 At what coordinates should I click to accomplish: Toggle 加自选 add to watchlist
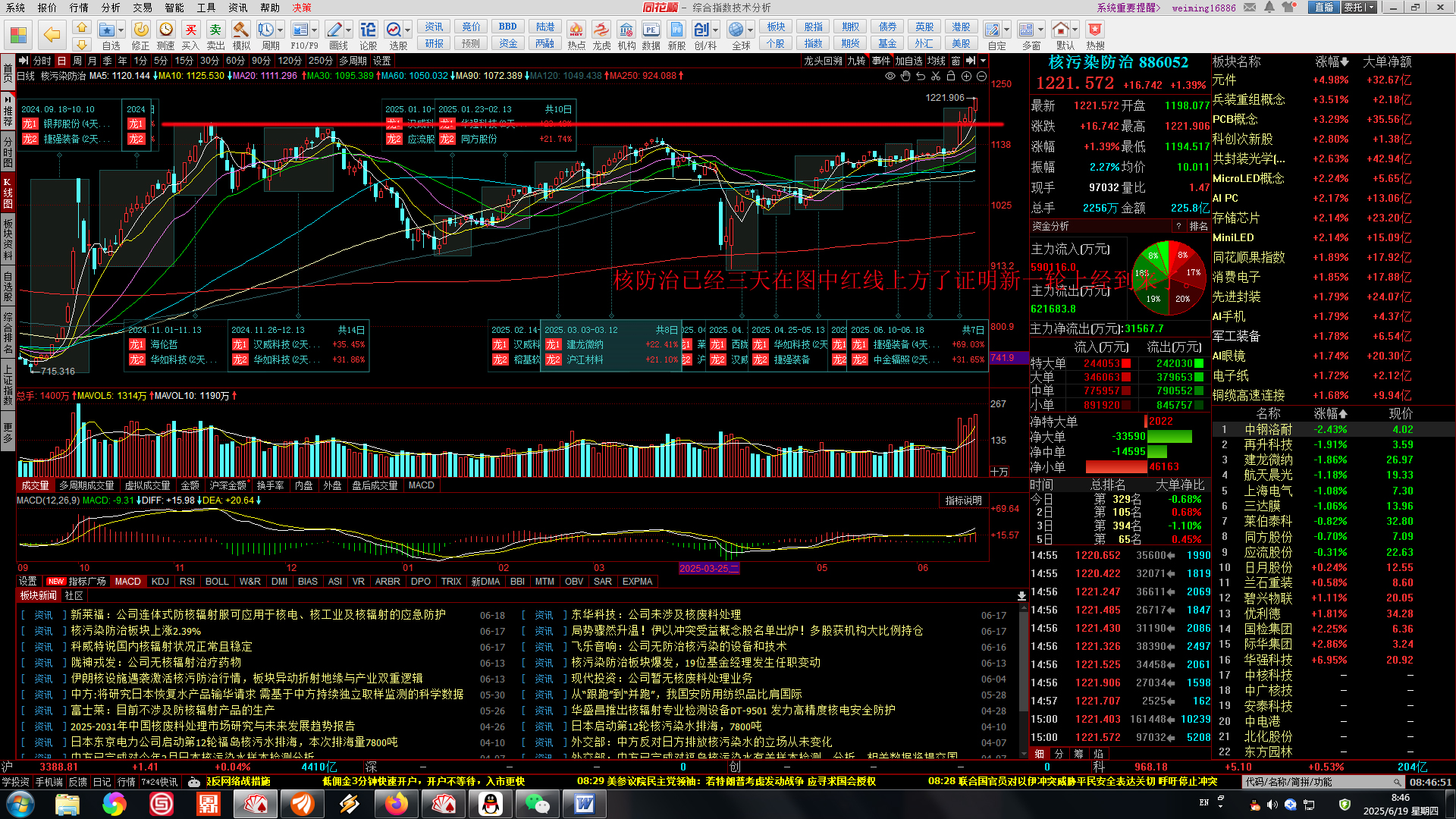click(908, 61)
